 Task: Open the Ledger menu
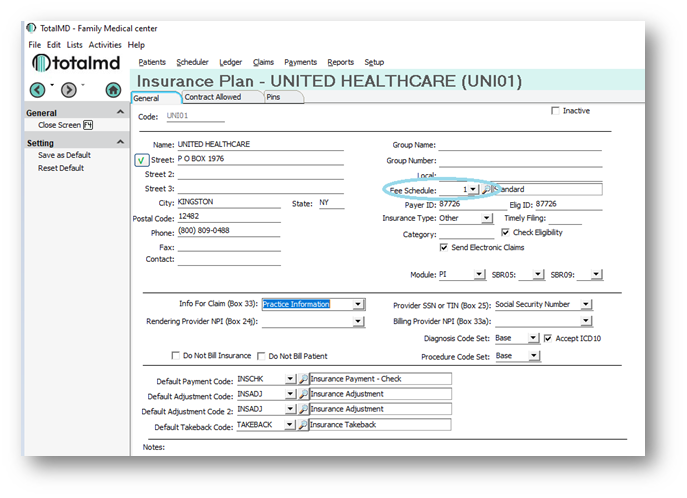tap(232, 62)
